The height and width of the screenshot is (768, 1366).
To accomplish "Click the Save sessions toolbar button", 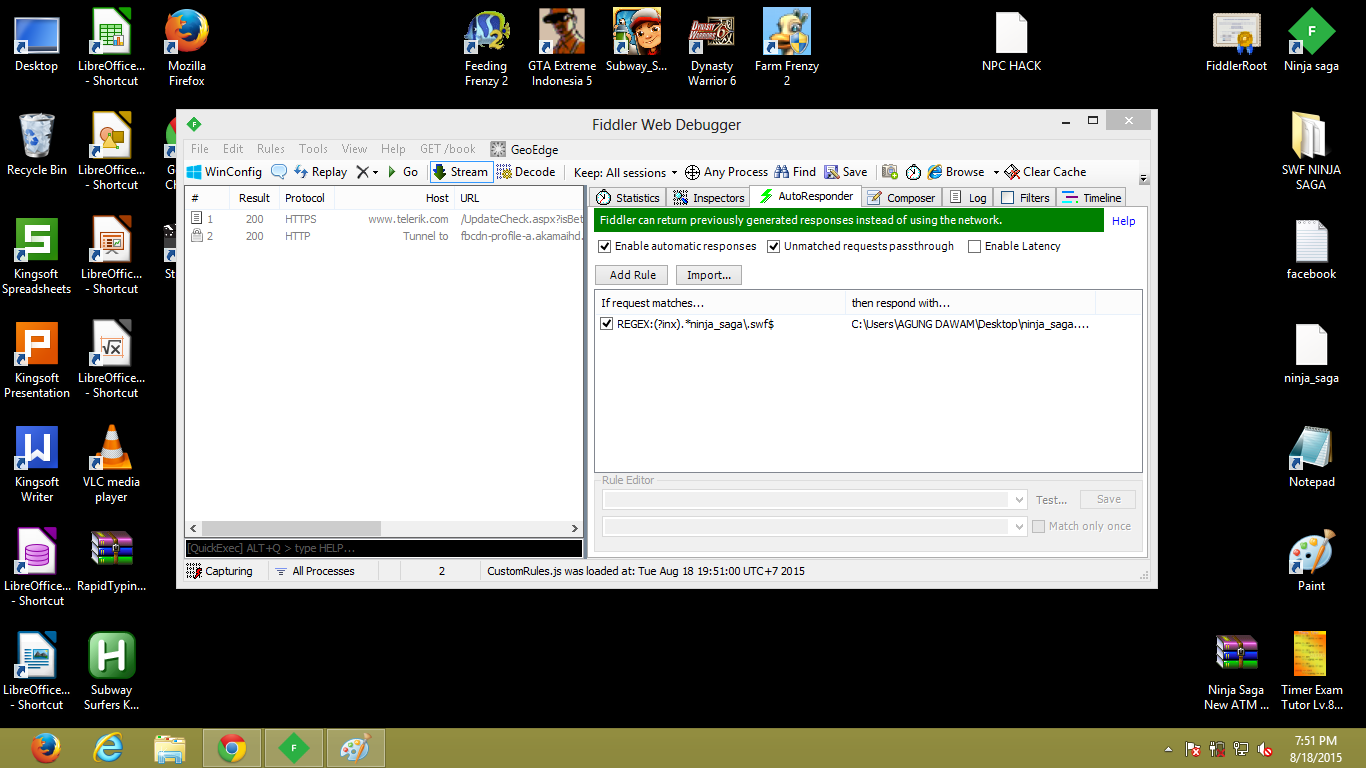I will tap(846, 172).
